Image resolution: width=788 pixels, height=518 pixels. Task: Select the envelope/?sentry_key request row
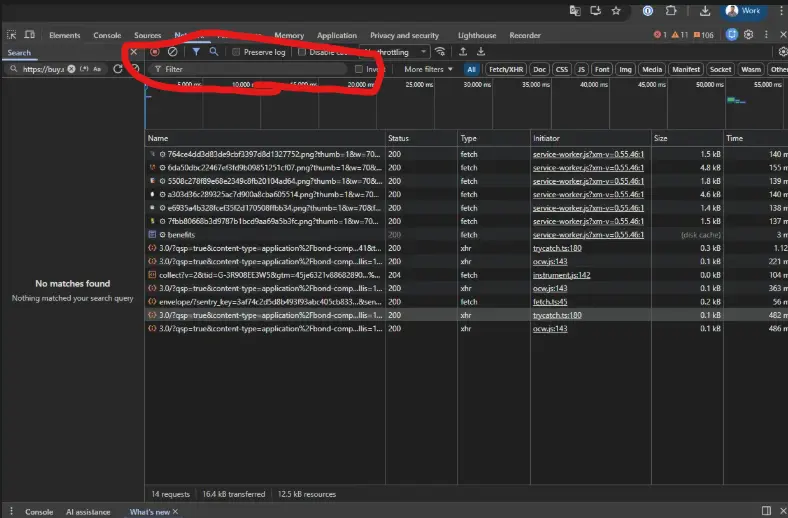pyautogui.click(x=466, y=301)
